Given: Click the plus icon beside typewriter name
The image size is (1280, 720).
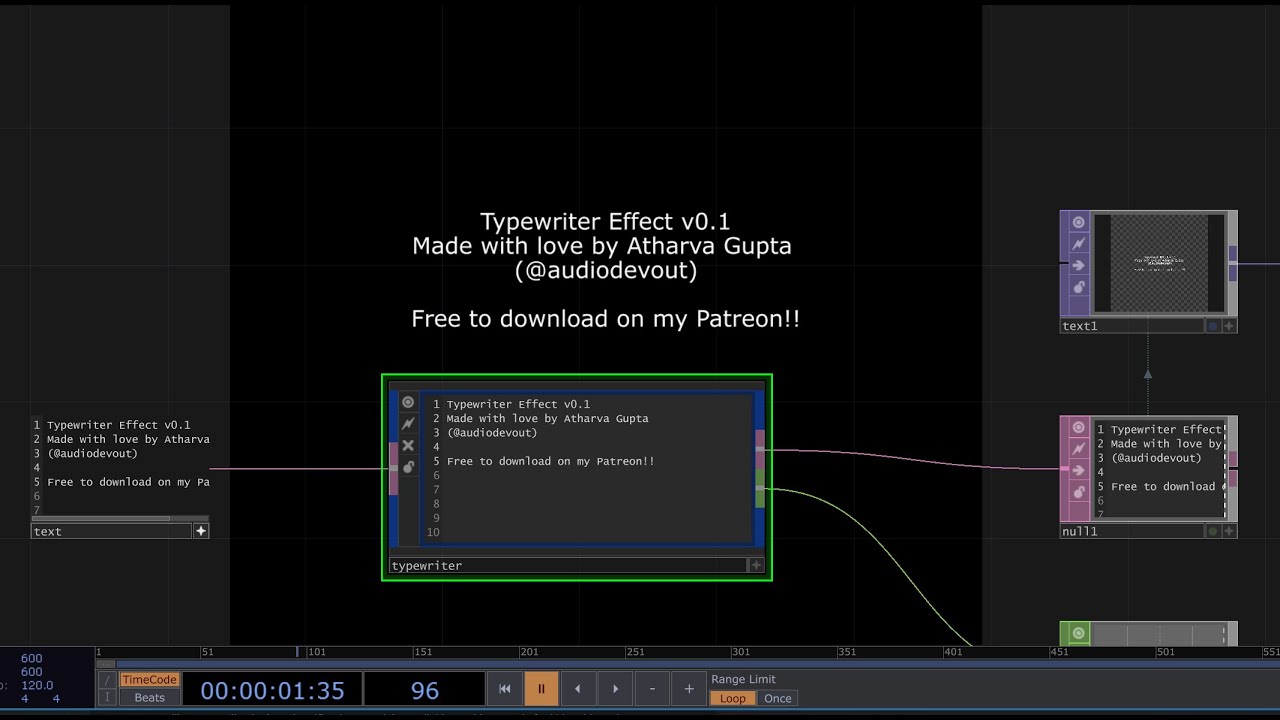Looking at the screenshot, I should pos(756,565).
